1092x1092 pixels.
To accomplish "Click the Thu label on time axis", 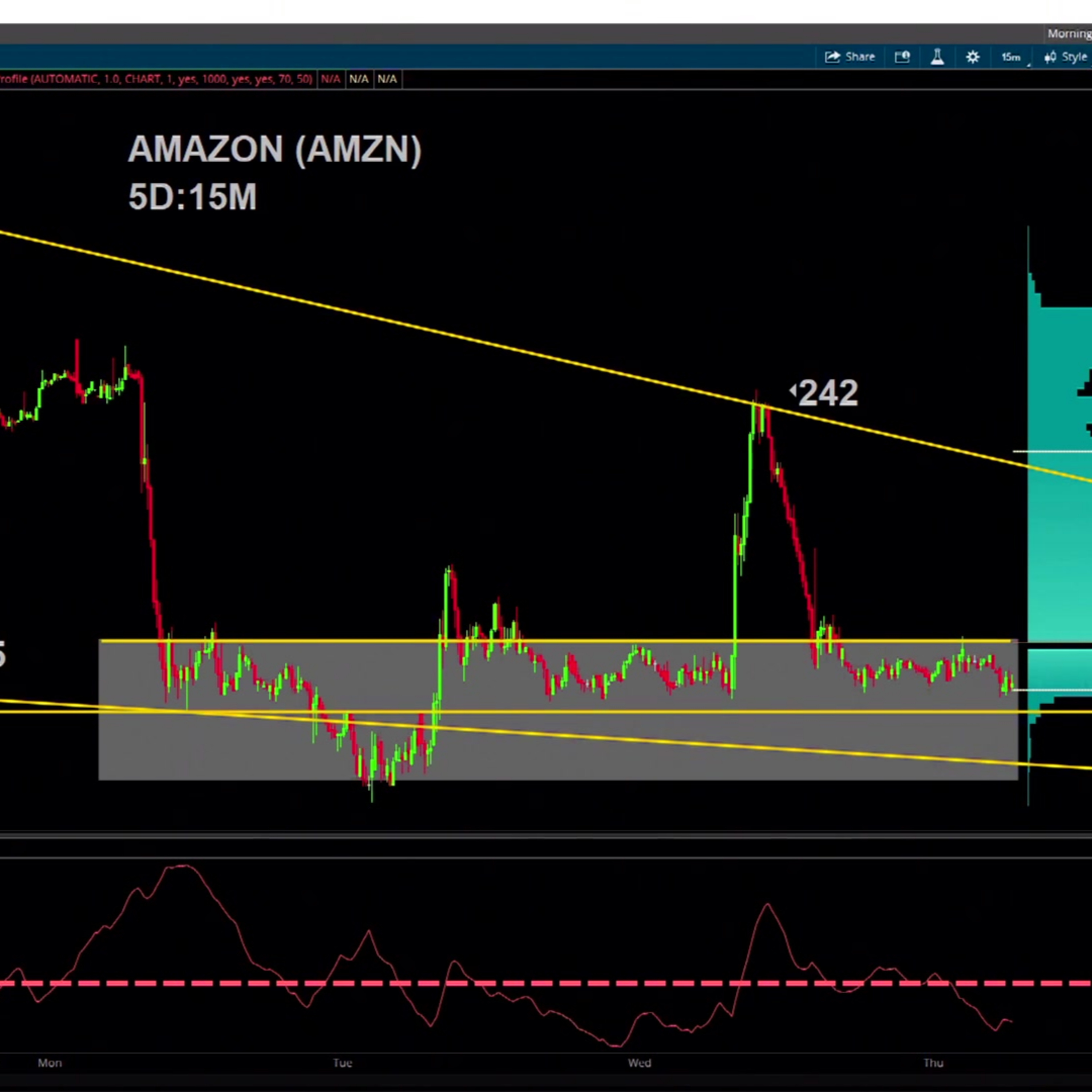I will tap(933, 1063).
